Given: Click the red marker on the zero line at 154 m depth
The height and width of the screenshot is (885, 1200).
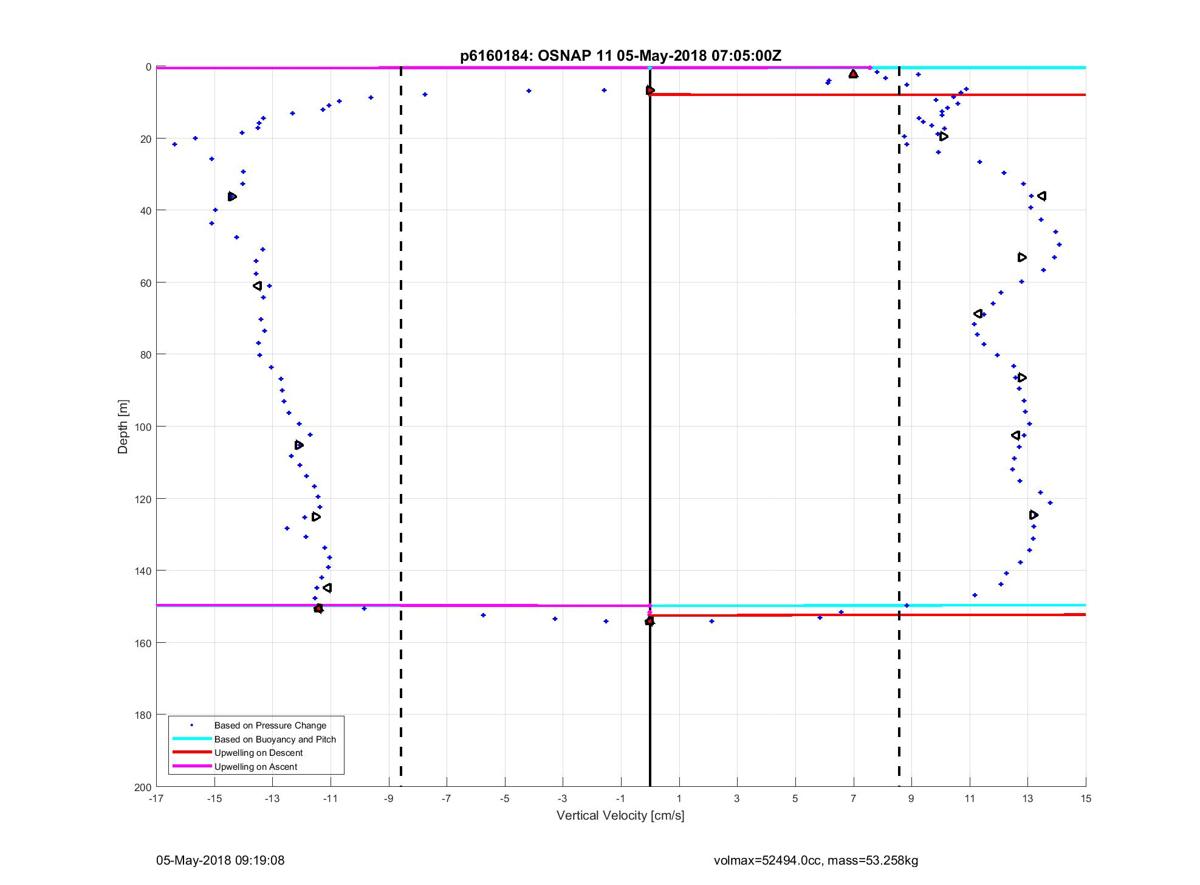Looking at the screenshot, I should coord(649,621).
